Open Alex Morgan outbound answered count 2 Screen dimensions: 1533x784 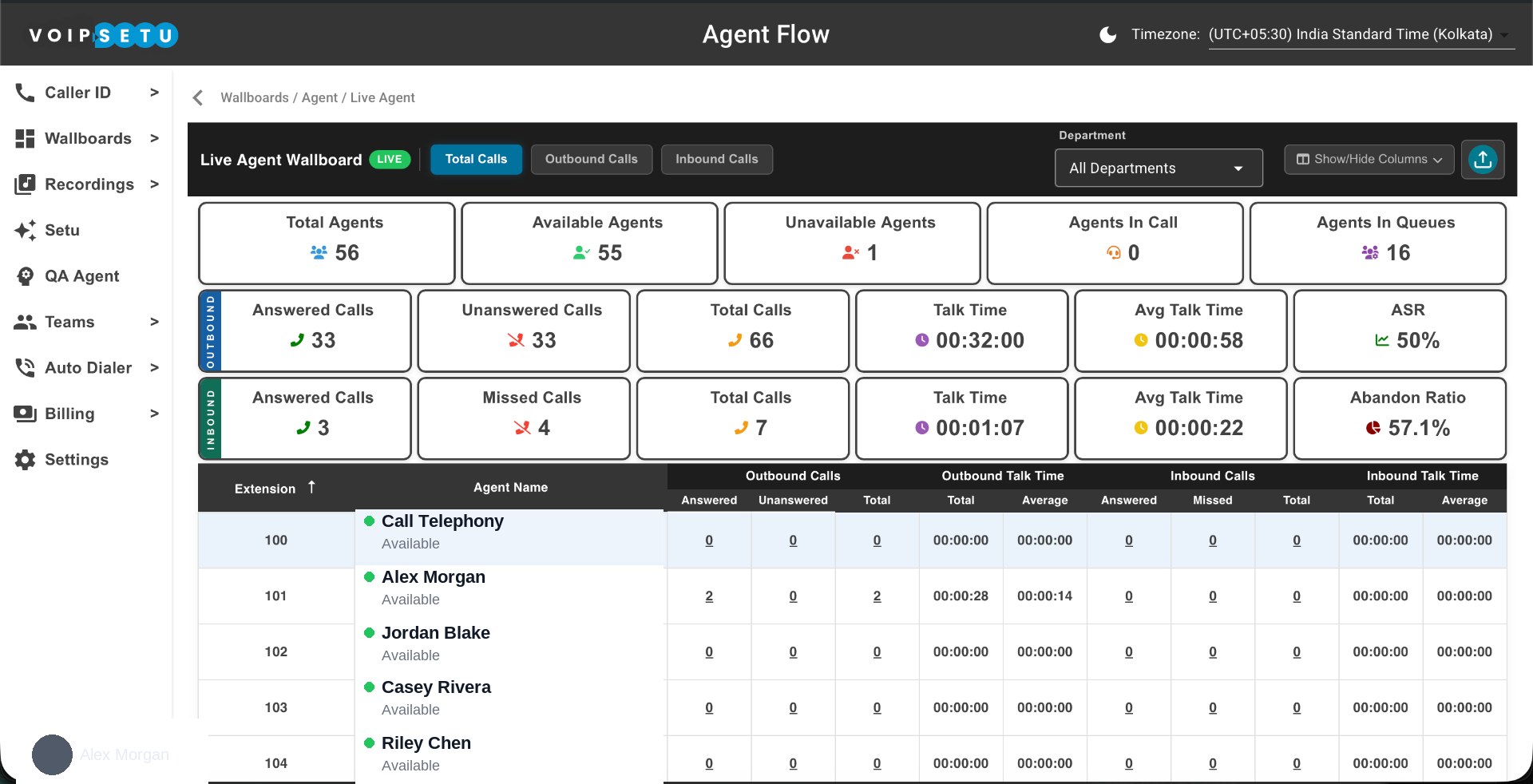coord(709,596)
